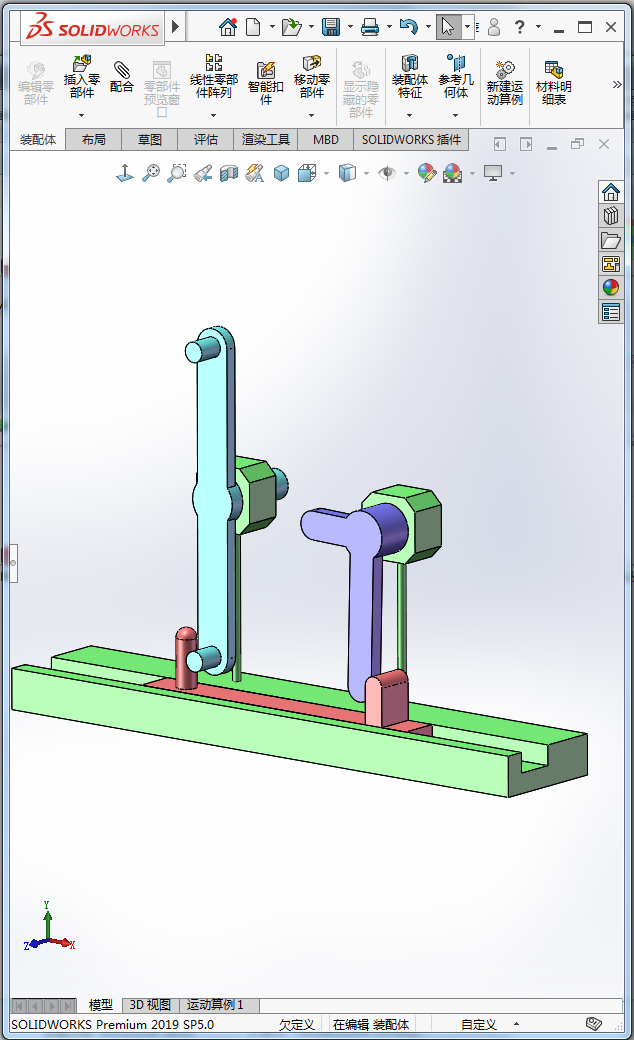Switch to the 布局 tab
This screenshot has height=1040, width=634.
[x=94, y=140]
